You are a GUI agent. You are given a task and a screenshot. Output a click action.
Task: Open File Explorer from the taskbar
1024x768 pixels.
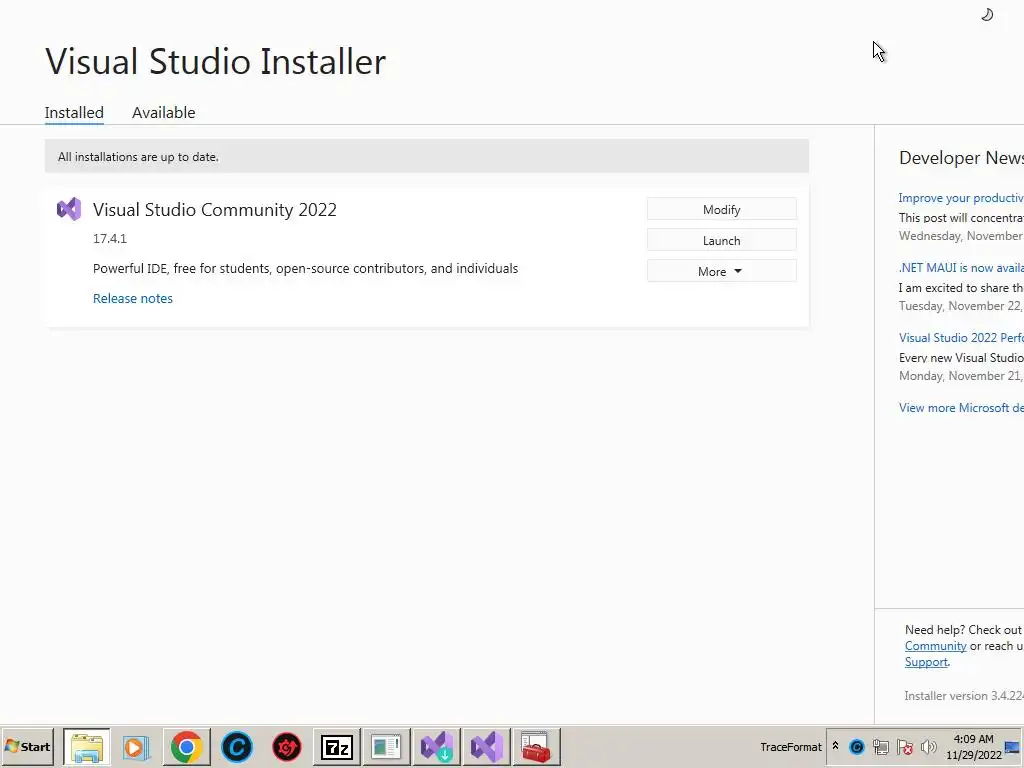click(x=87, y=746)
